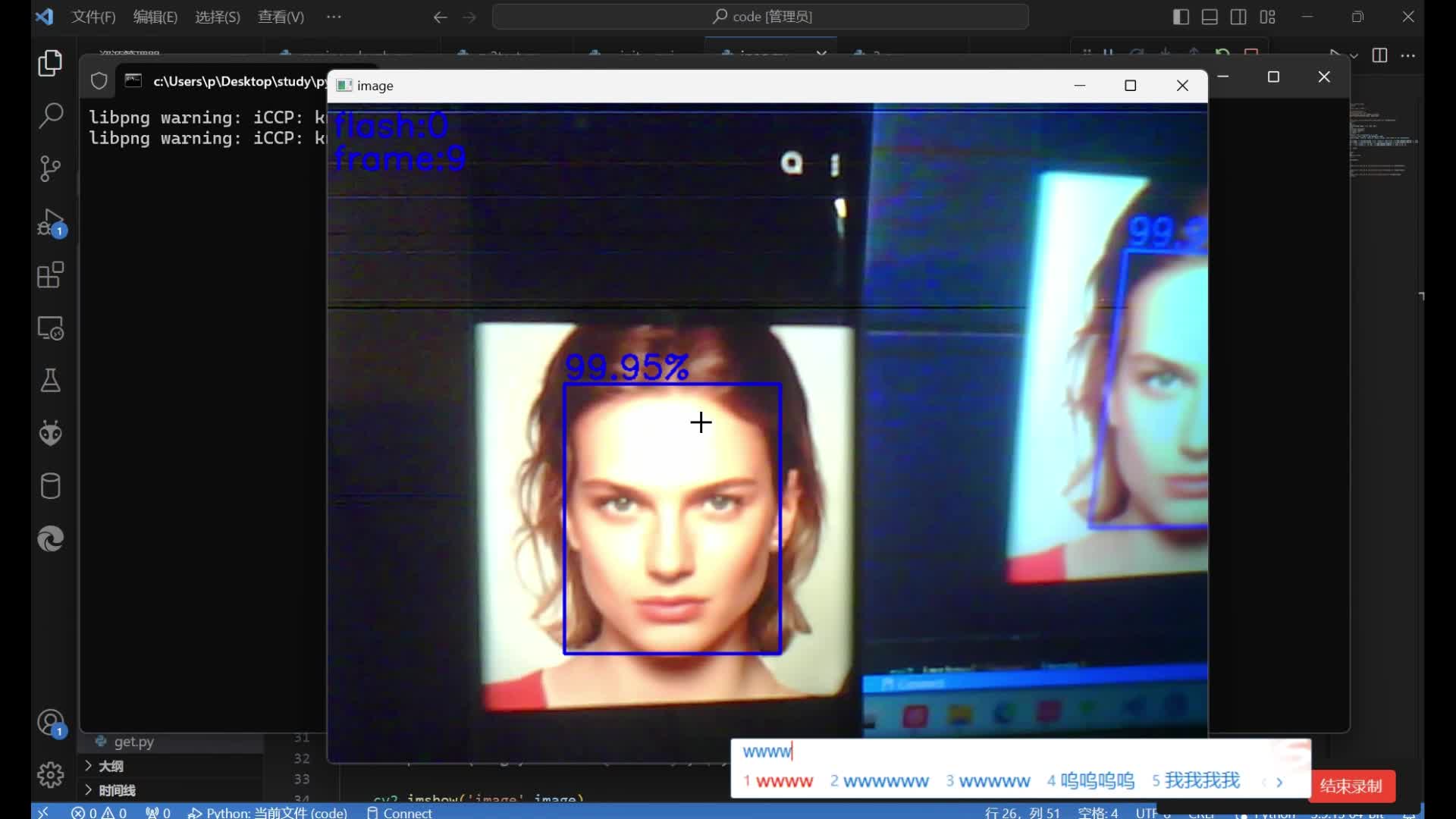Viewport: 1456px width, 819px height.
Task: Toggle the bottom panel layout button
Action: click(x=1210, y=17)
